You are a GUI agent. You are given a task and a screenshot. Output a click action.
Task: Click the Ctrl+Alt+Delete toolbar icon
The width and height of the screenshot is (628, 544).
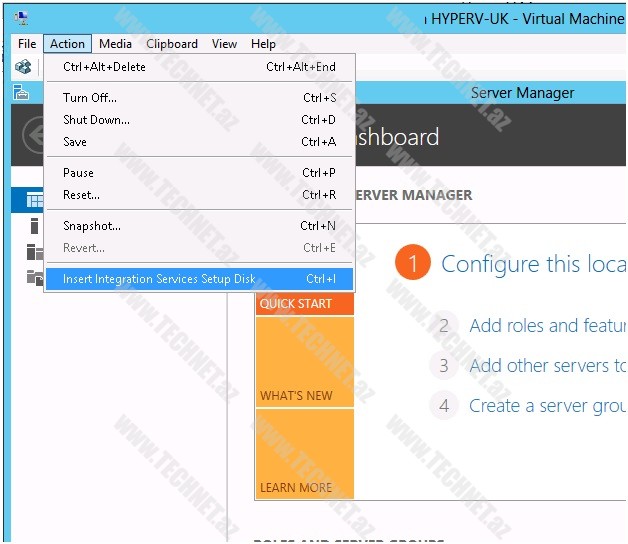[x=23, y=67]
